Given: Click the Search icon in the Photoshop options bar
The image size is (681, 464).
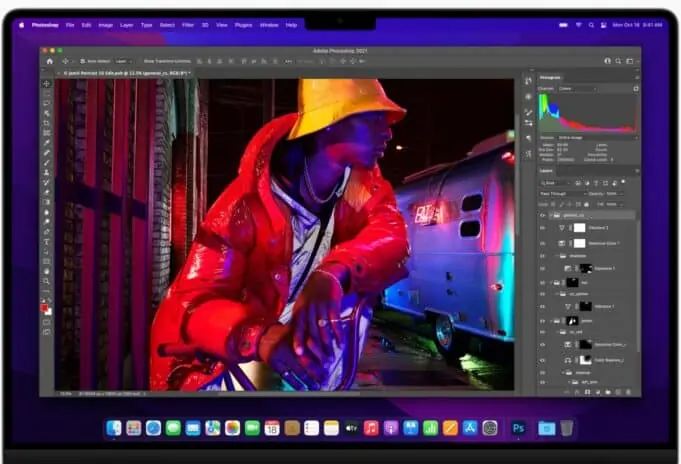Looking at the screenshot, I should click(x=618, y=61).
